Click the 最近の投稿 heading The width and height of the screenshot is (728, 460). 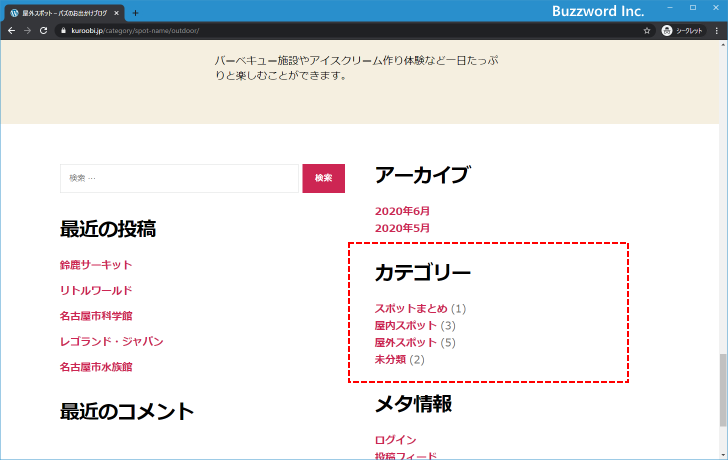(108, 229)
